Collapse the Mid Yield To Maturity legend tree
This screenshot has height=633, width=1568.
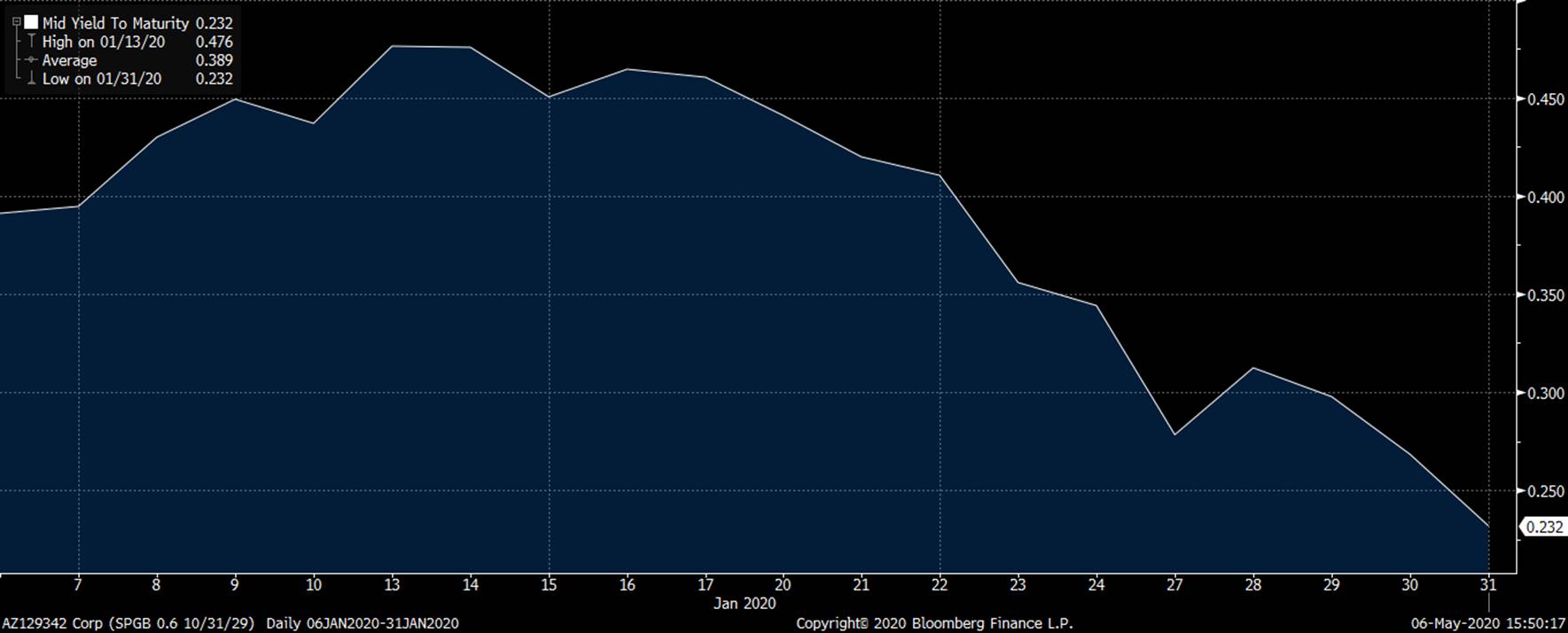[16, 23]
